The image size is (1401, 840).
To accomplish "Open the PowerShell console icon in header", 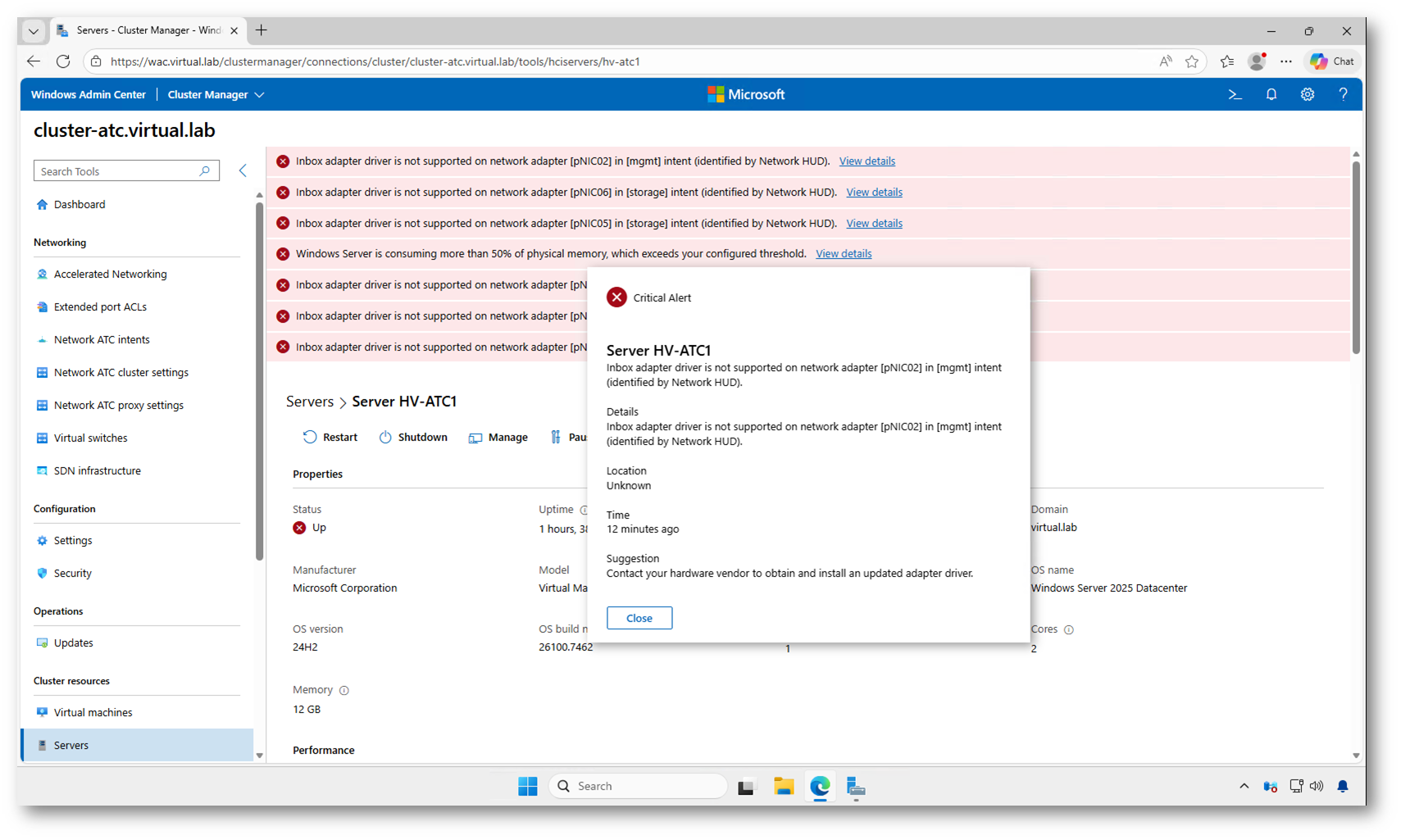I will coord(1235,95).
